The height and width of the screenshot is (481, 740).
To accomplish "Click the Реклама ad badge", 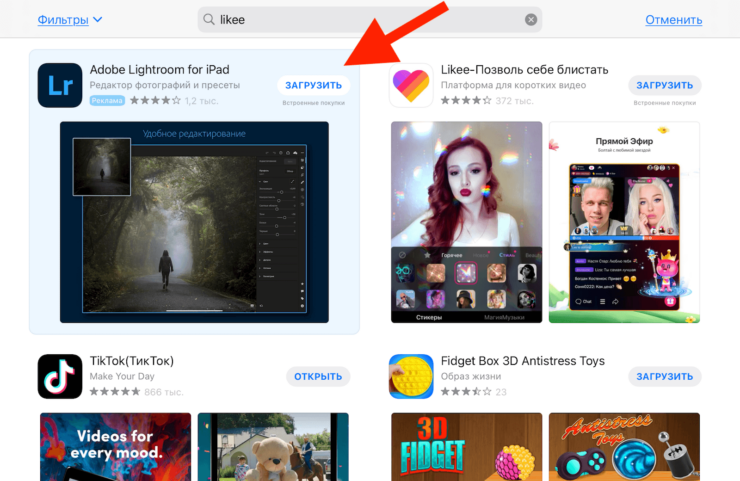I will [107, 101].
